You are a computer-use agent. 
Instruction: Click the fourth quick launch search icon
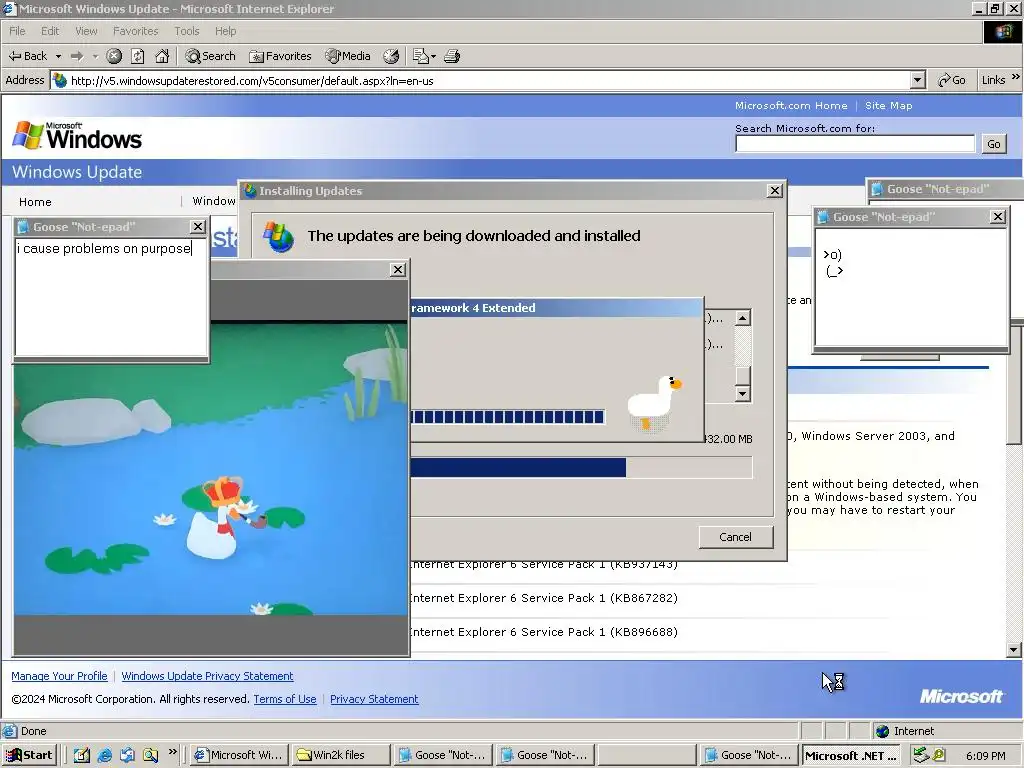coord(151,755)
